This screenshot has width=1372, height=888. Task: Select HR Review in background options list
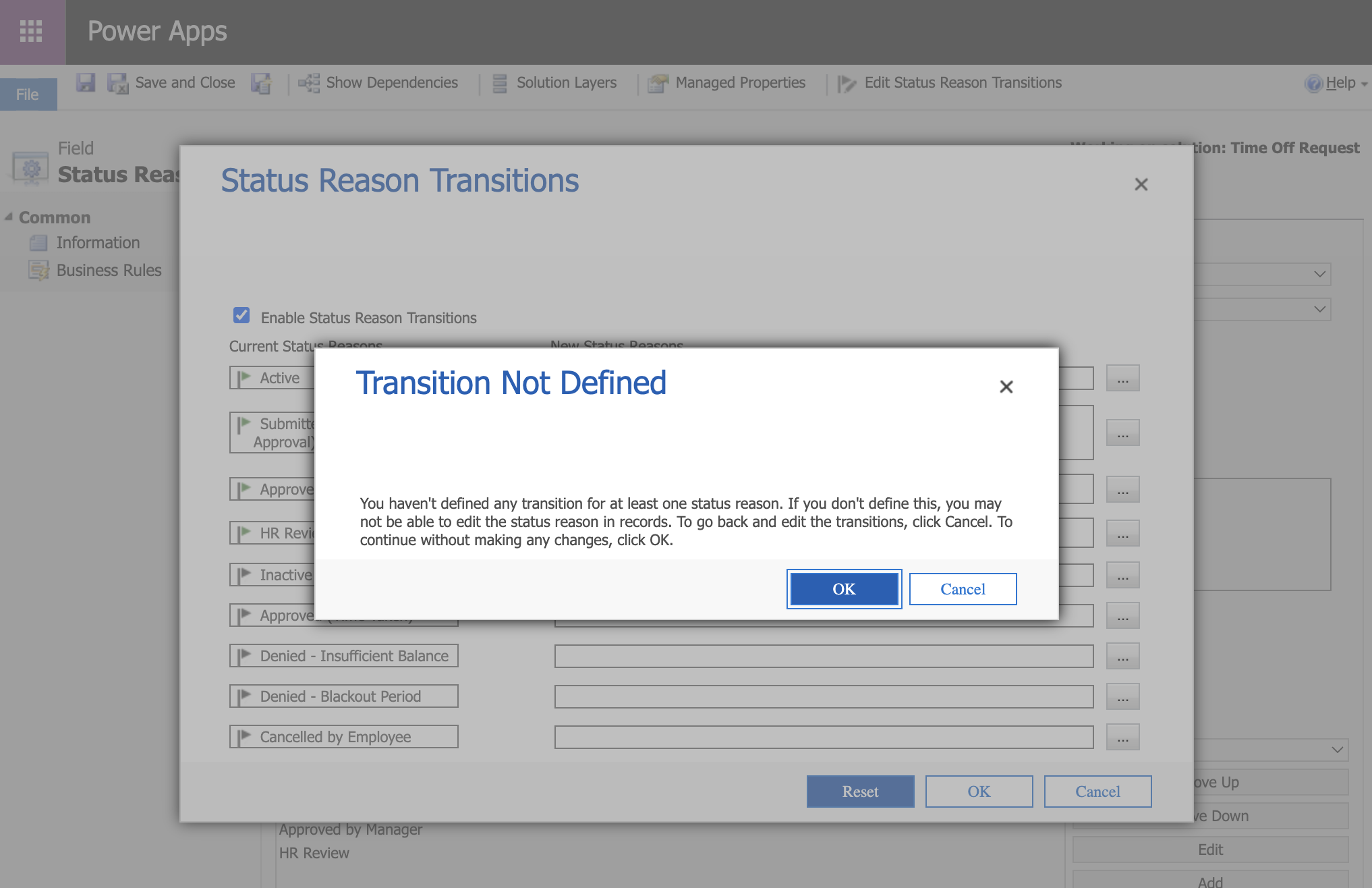pos(314,853)
